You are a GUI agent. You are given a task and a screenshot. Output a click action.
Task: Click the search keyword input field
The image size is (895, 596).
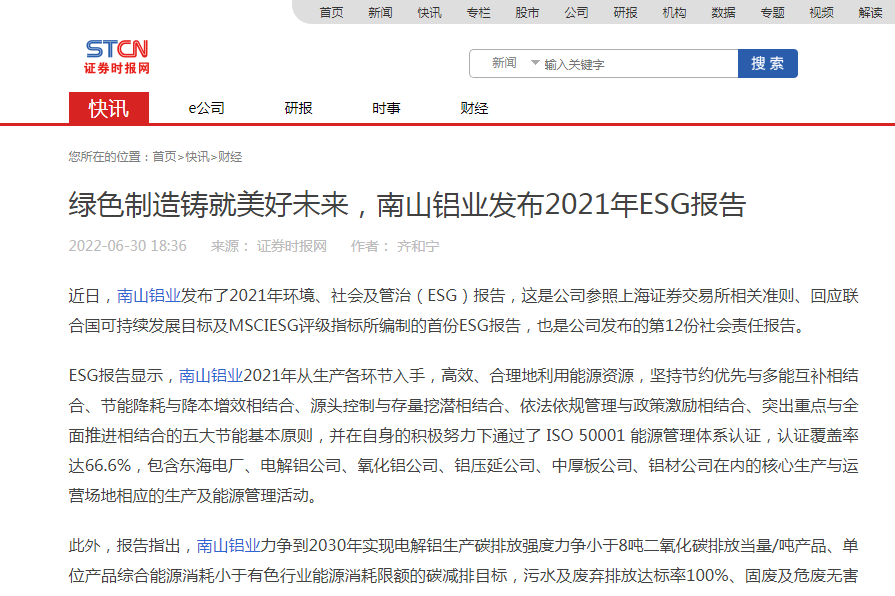point(635,64)
